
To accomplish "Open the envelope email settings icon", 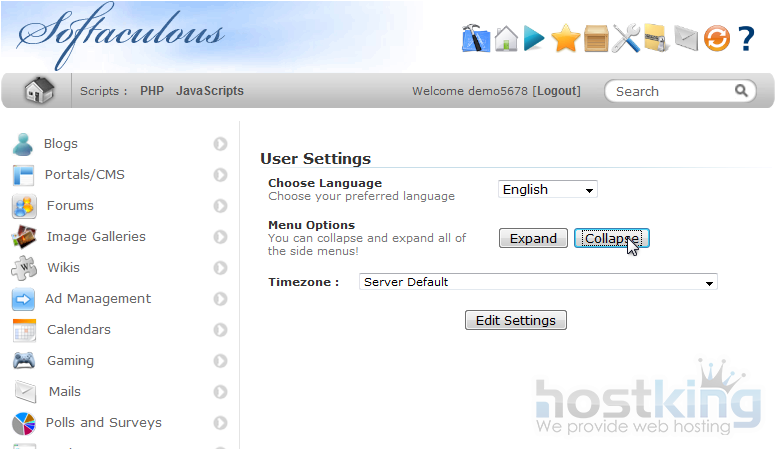I will (x=685, y=39).
